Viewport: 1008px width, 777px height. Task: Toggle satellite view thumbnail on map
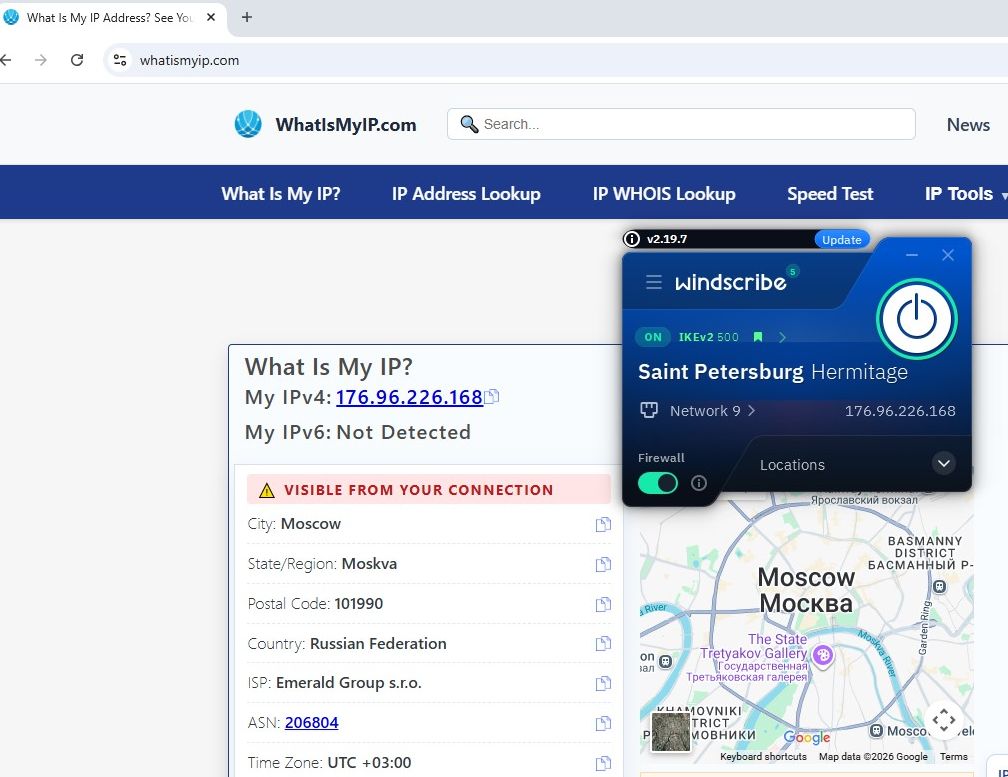tap(671, 731)
